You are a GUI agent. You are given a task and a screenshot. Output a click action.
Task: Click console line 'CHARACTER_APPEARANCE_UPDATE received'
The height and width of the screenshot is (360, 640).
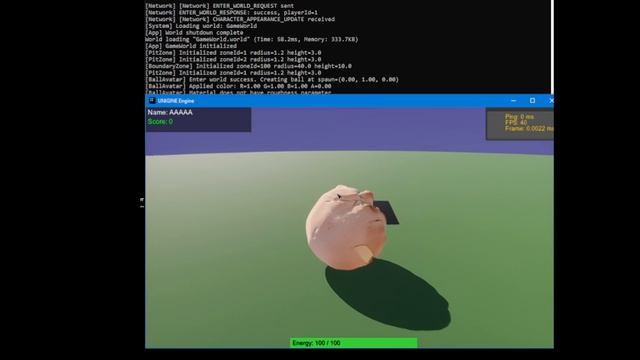click(x=240, y=19)
